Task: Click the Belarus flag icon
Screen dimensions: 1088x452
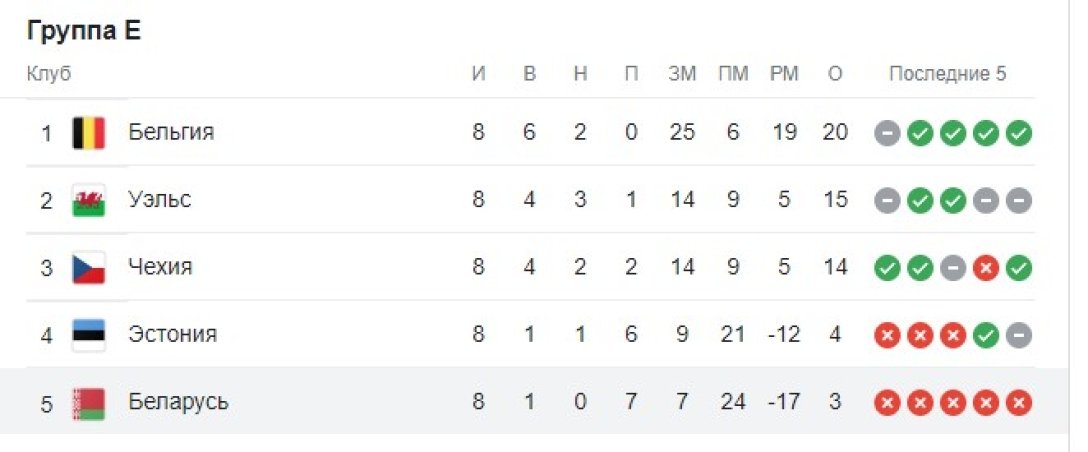Action: tap(89, 402)
